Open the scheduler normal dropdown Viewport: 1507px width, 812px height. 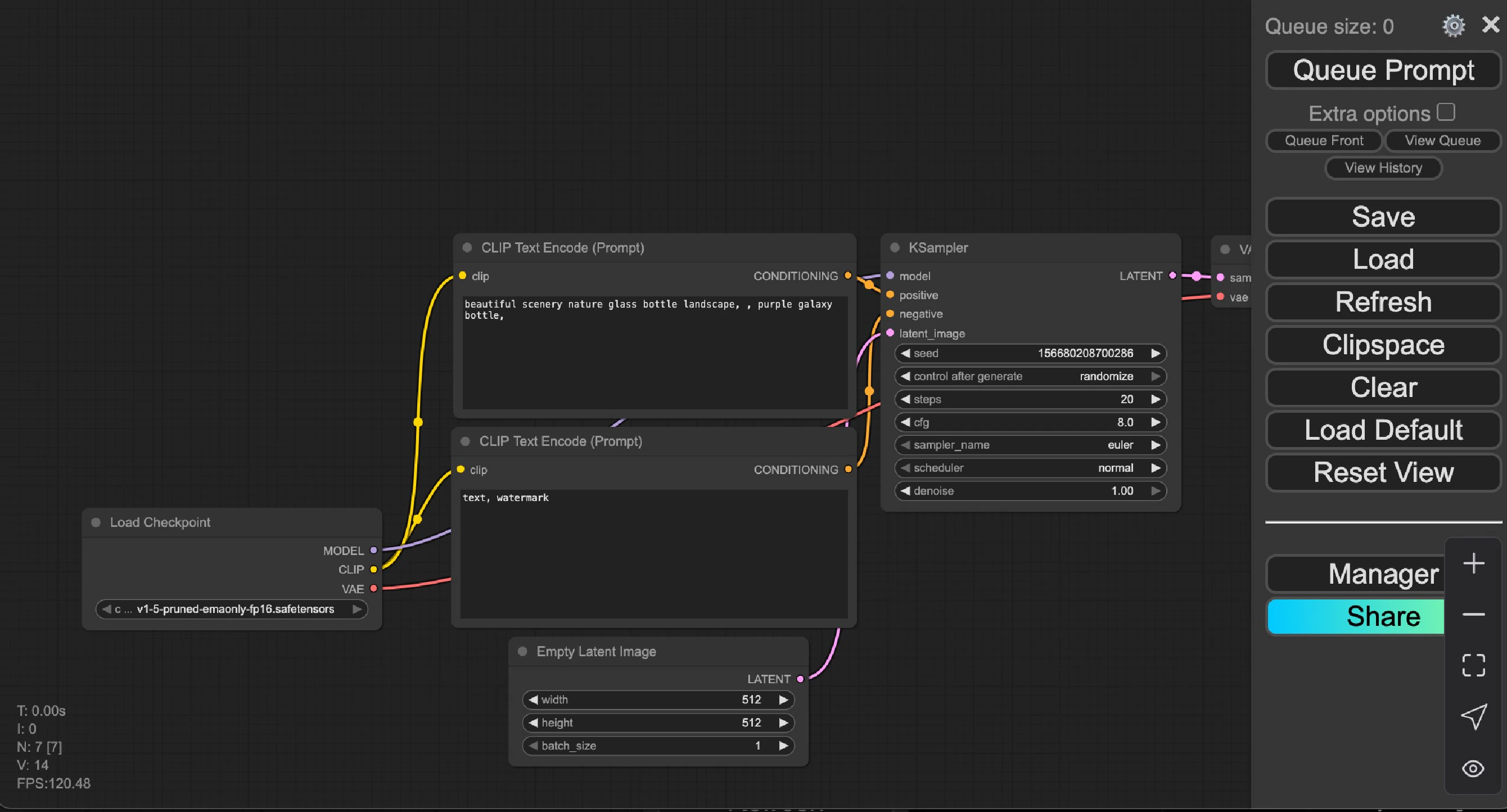tap(1030, 468)
